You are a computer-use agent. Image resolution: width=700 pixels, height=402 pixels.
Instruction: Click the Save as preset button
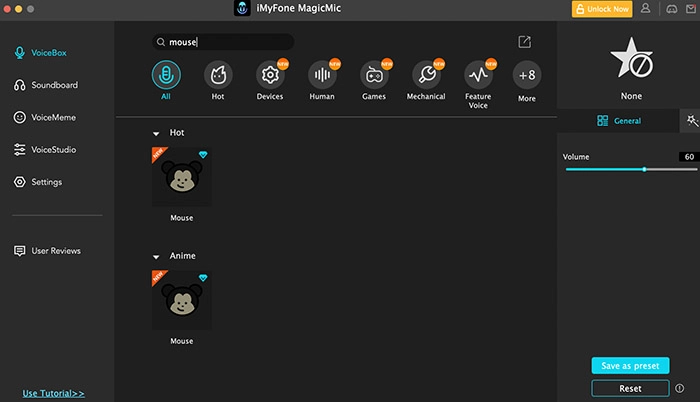point(630,366)
